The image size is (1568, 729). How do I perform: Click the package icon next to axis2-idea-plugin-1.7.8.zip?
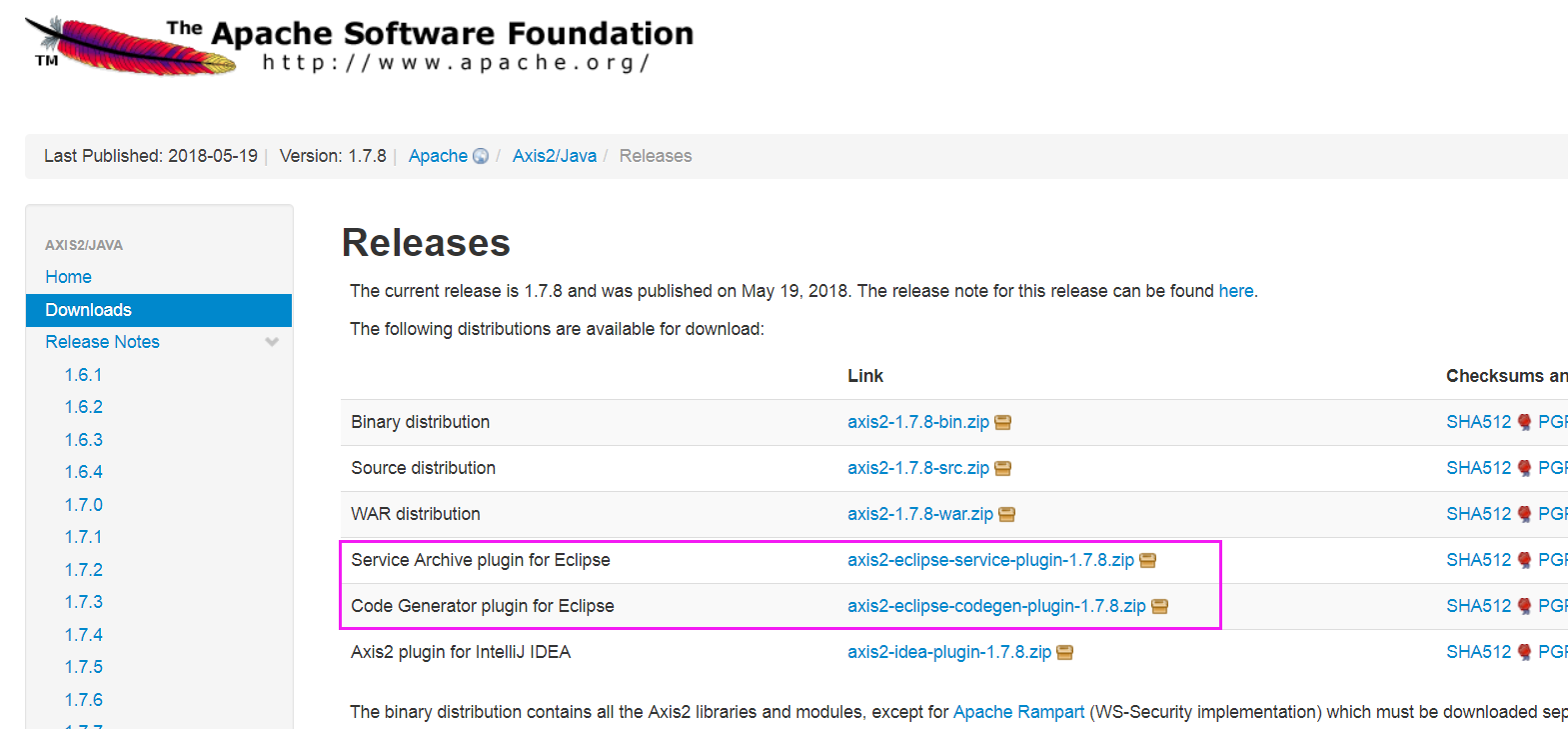coord(1065,653)
